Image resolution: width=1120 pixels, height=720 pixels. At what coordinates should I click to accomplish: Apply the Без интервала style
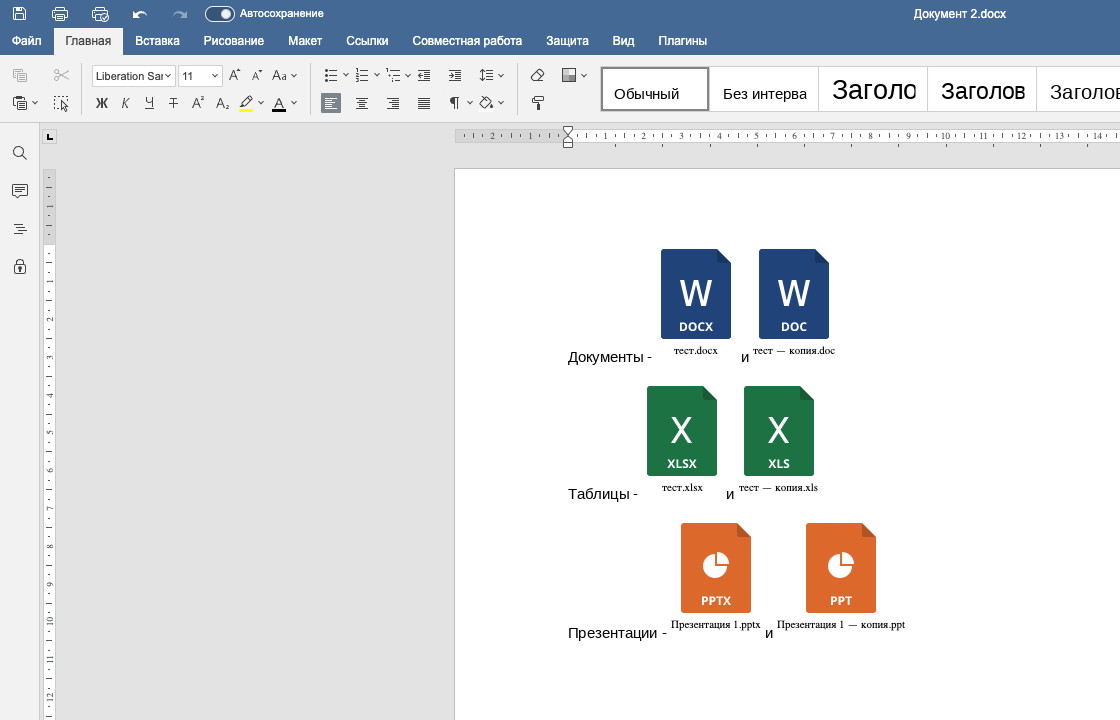764,90
